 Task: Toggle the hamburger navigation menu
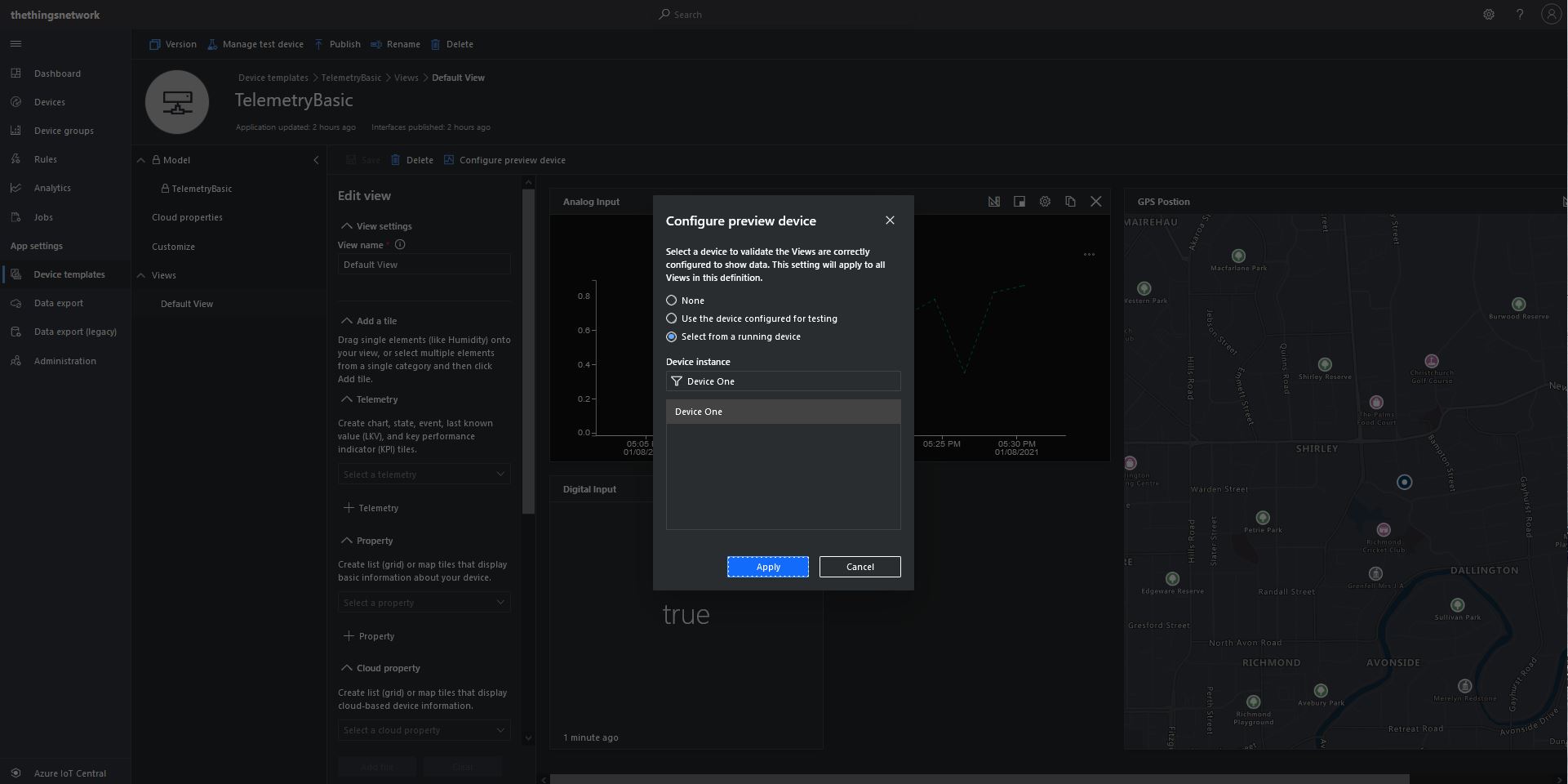click(x=16, y=44)
